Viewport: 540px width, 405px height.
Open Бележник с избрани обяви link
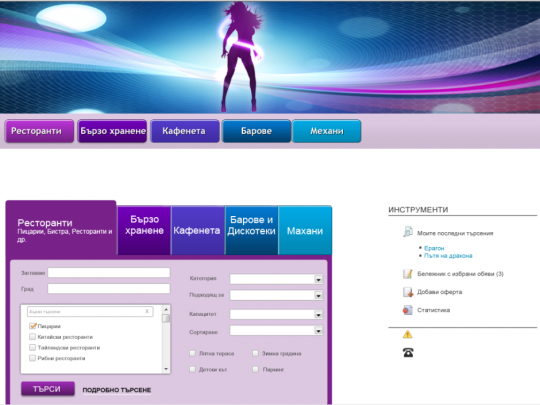point(460,274)
